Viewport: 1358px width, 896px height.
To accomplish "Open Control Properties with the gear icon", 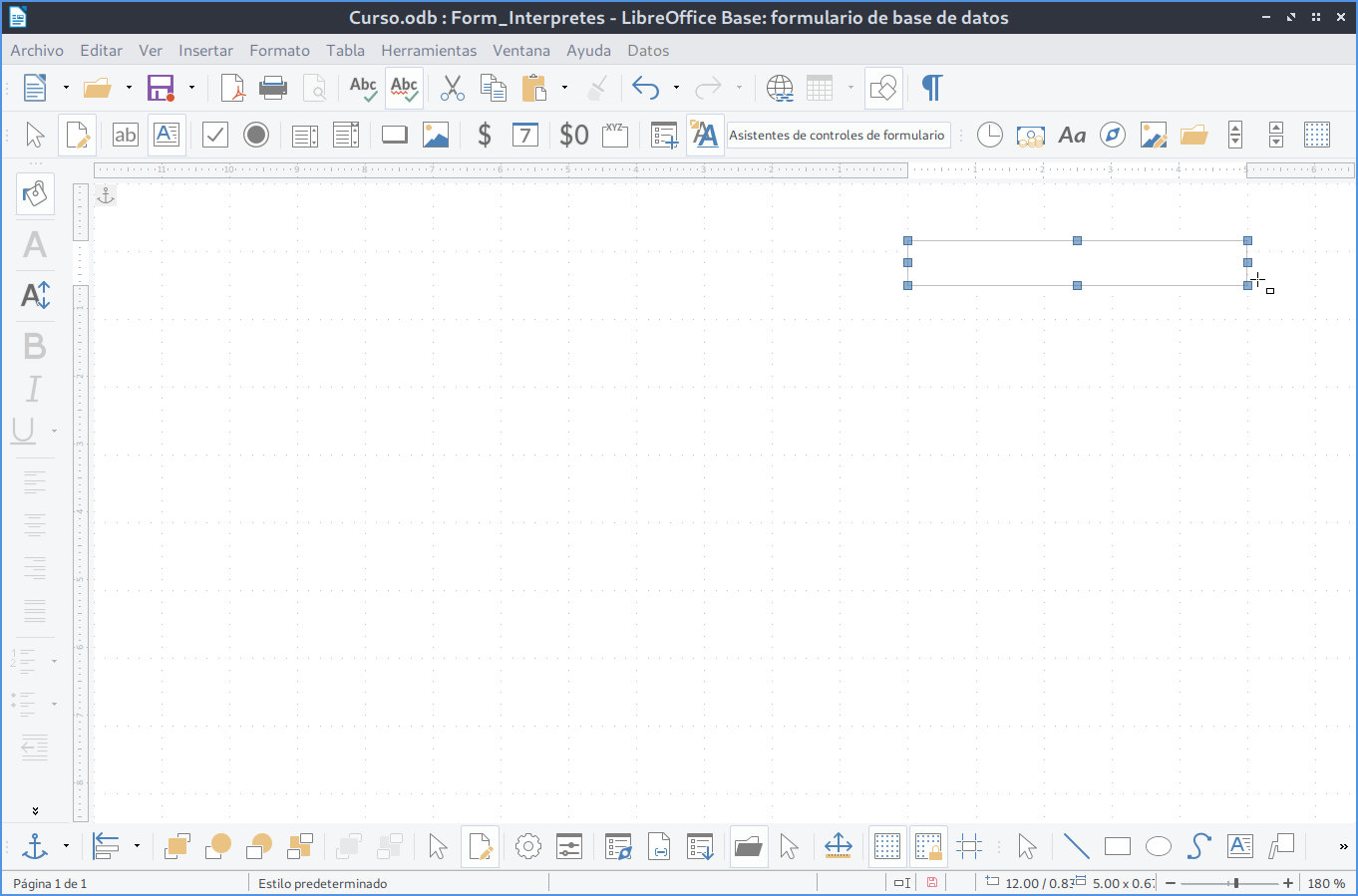I will [528, 847].
